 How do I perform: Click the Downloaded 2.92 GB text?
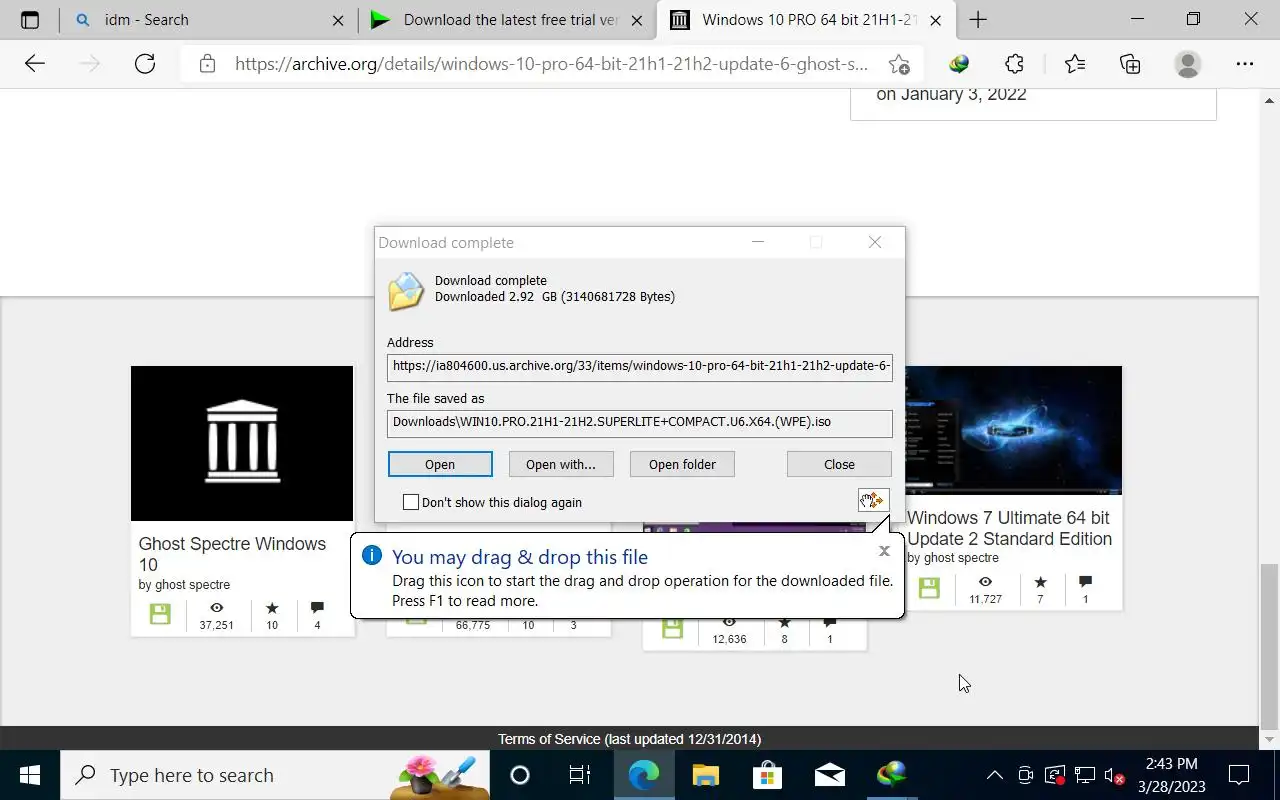555,297
